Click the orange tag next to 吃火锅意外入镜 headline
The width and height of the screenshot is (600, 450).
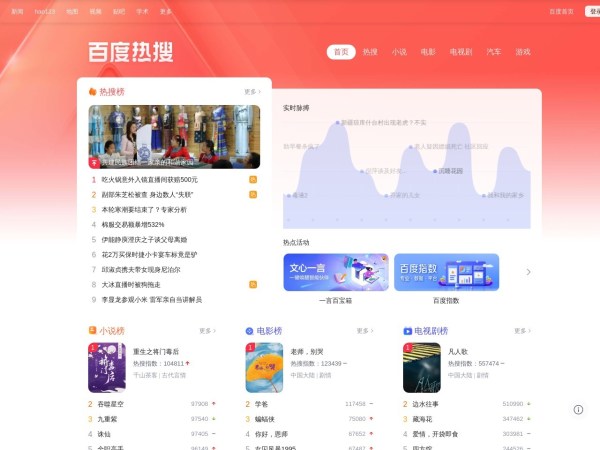coord(253,180)
